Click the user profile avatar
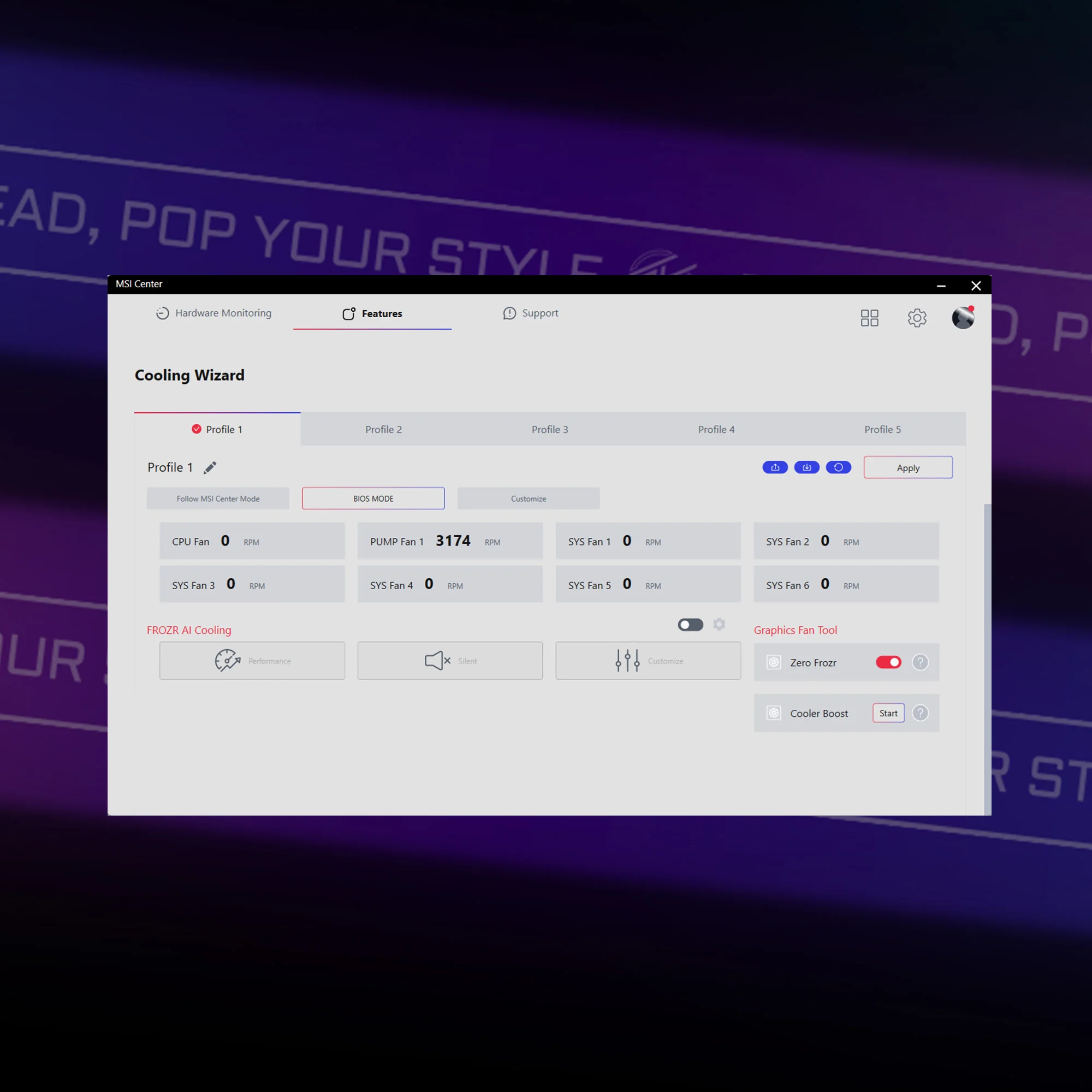The image size is (1092, 1092). 963,318
